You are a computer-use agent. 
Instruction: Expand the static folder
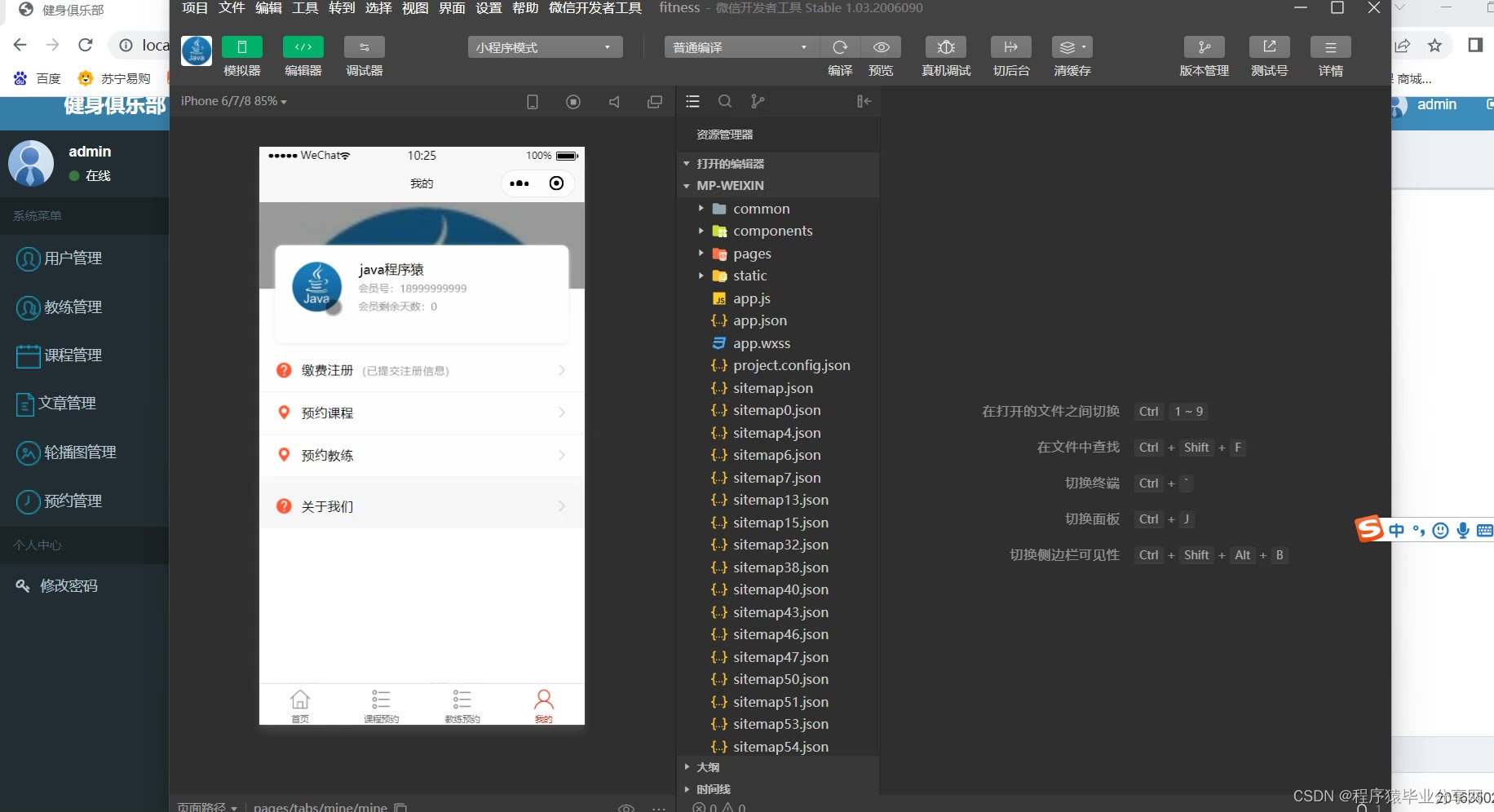[778, 276]
